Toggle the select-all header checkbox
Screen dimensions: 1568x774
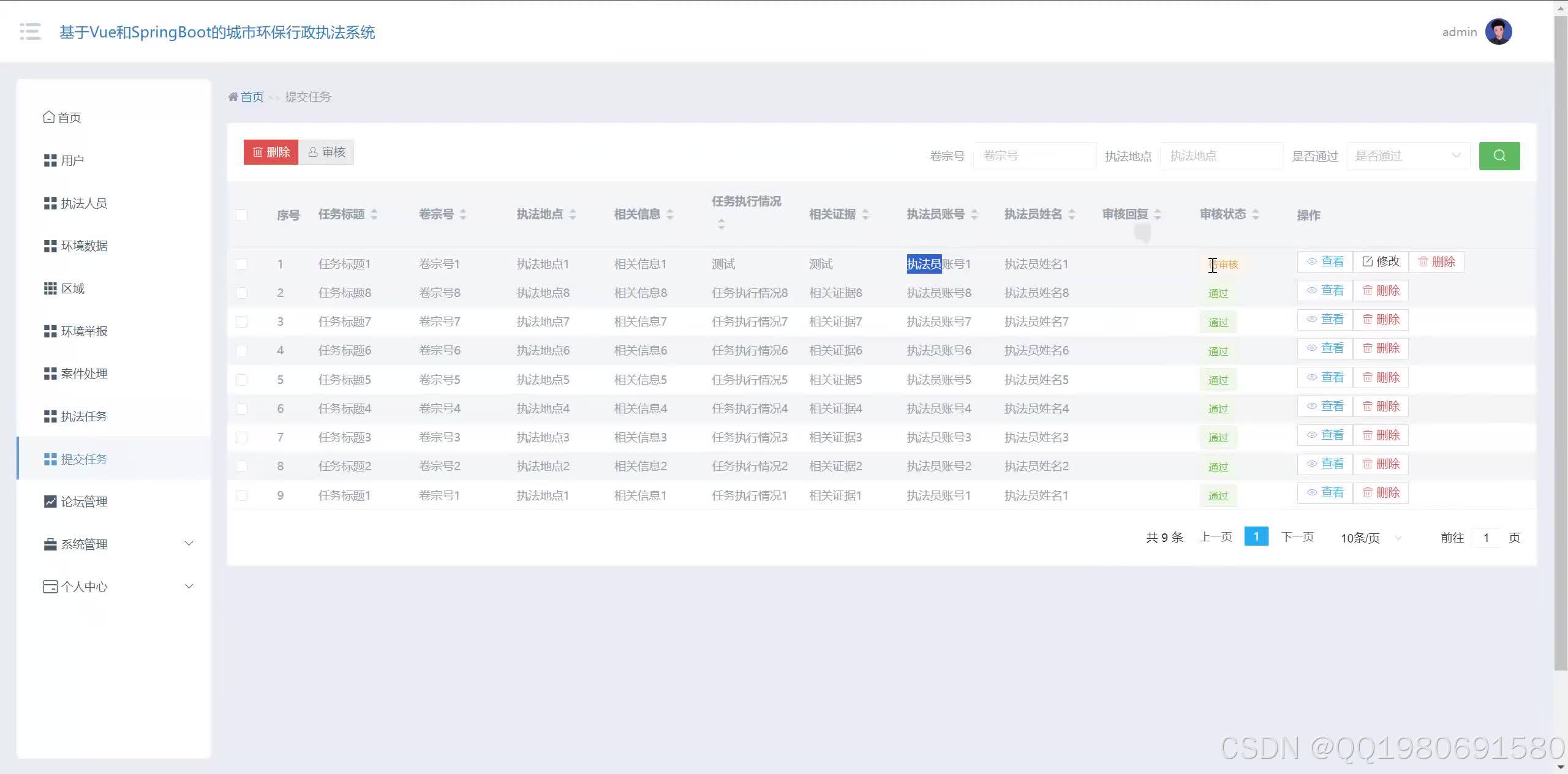point(241,215)
